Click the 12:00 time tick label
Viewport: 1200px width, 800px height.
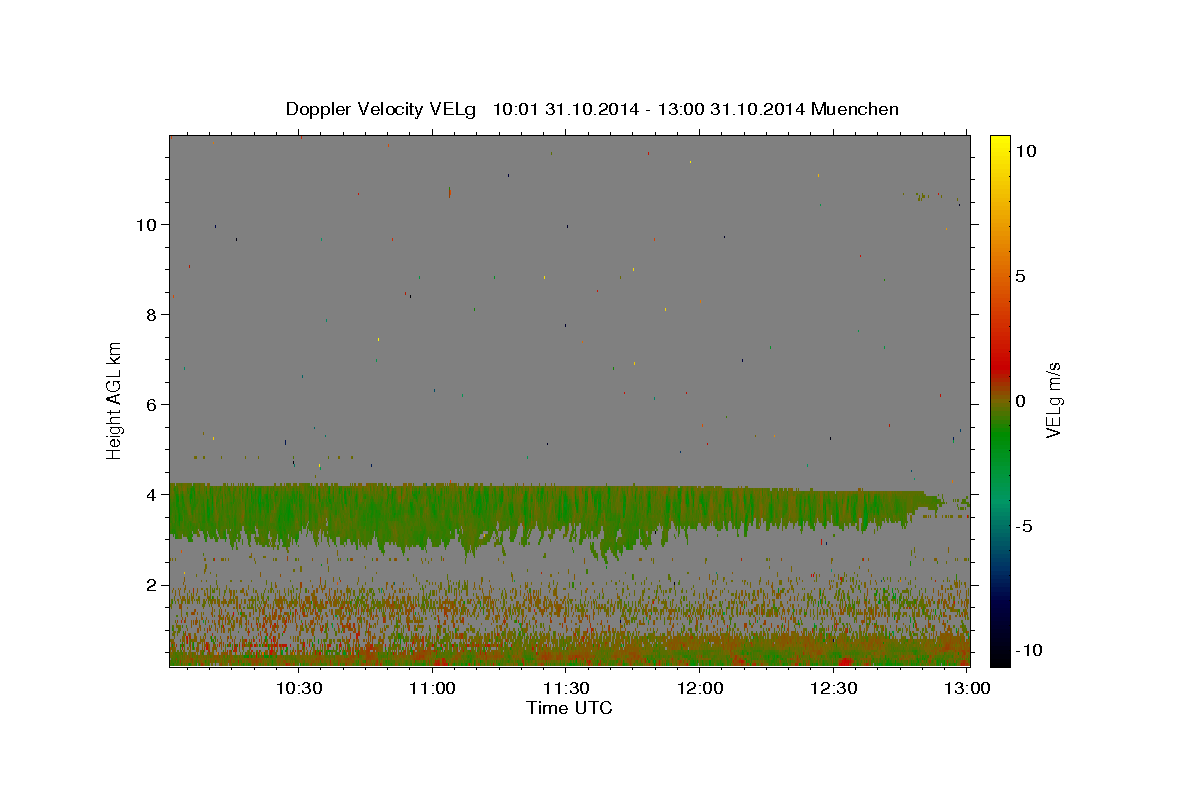click(700, 688)
